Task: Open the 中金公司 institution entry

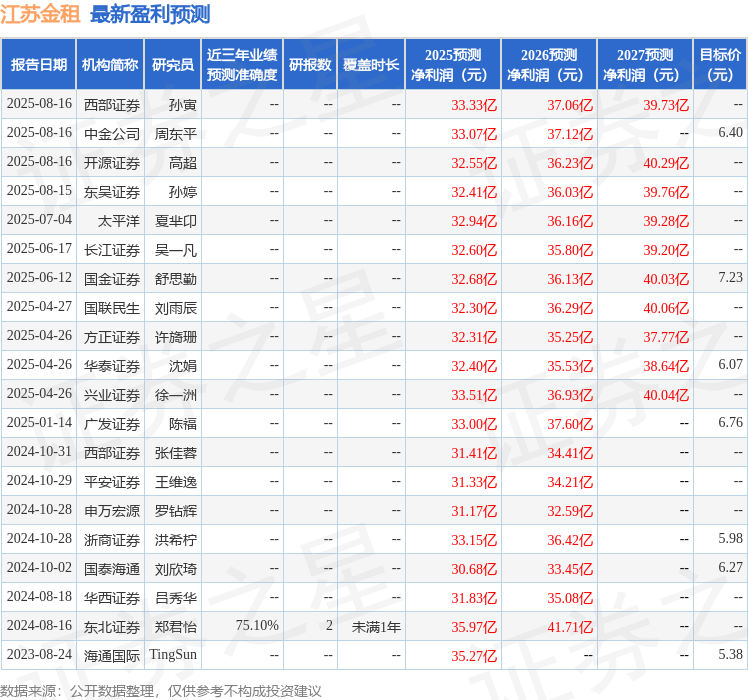Action: (112, 133)
